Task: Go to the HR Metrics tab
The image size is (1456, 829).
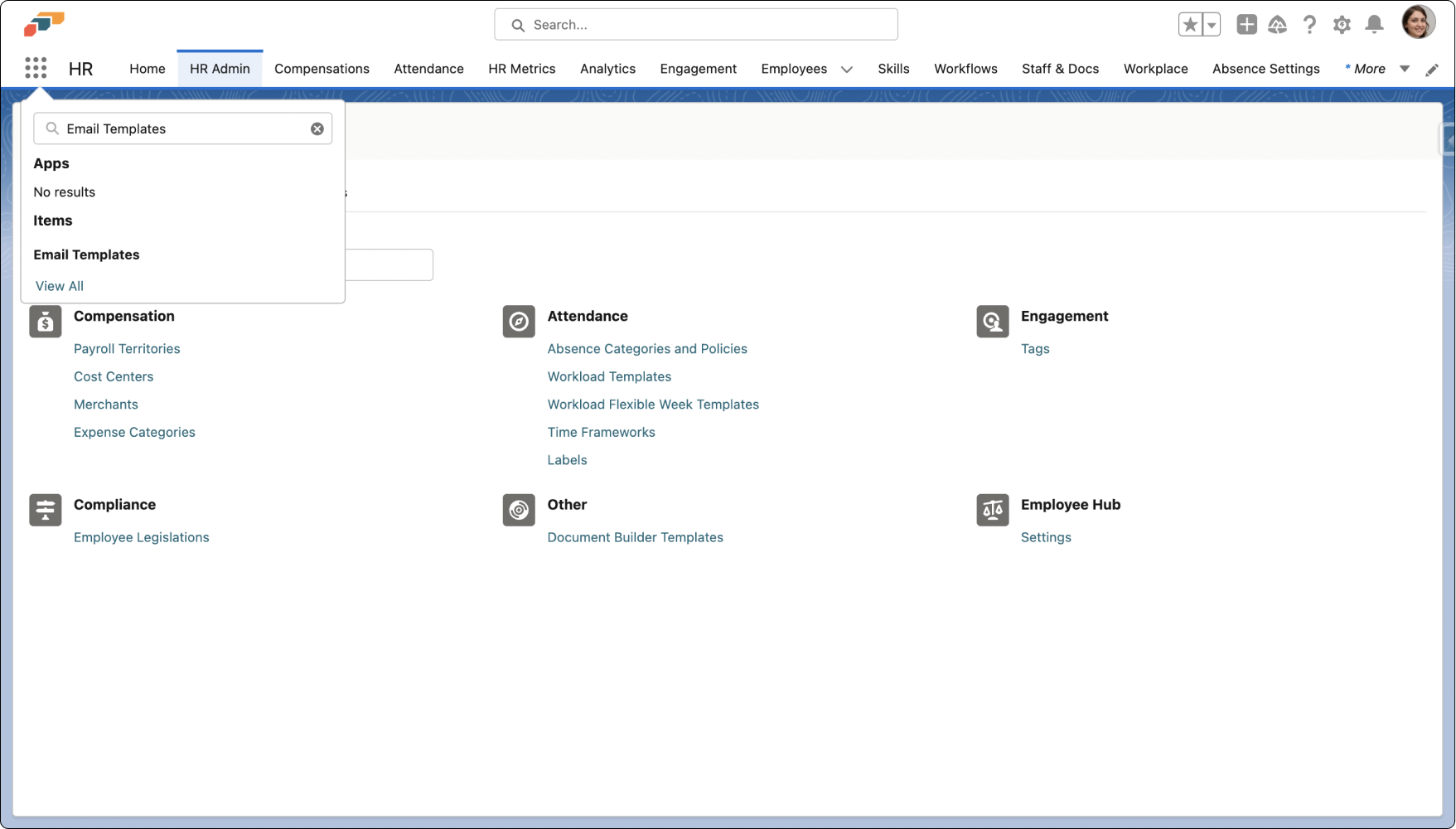Action: point(521,69)
